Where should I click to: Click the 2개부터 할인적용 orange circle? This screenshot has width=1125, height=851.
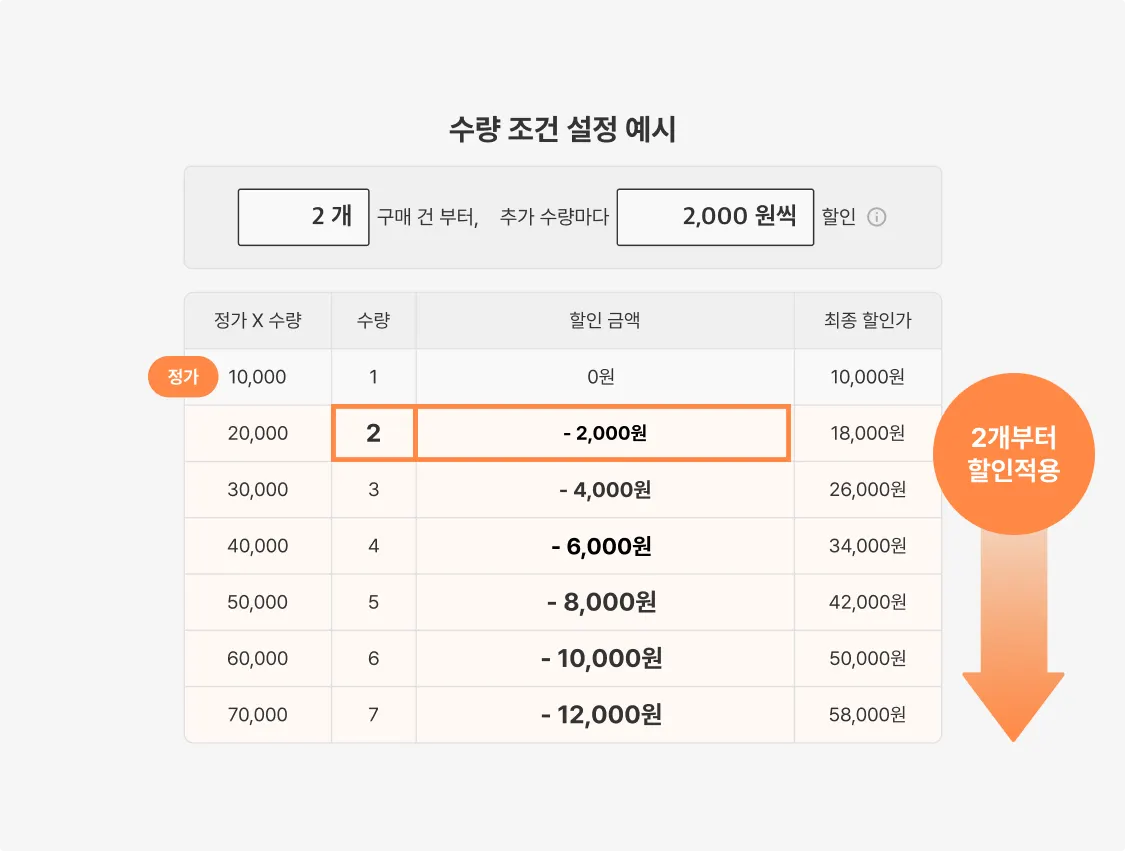(1013, 453)
